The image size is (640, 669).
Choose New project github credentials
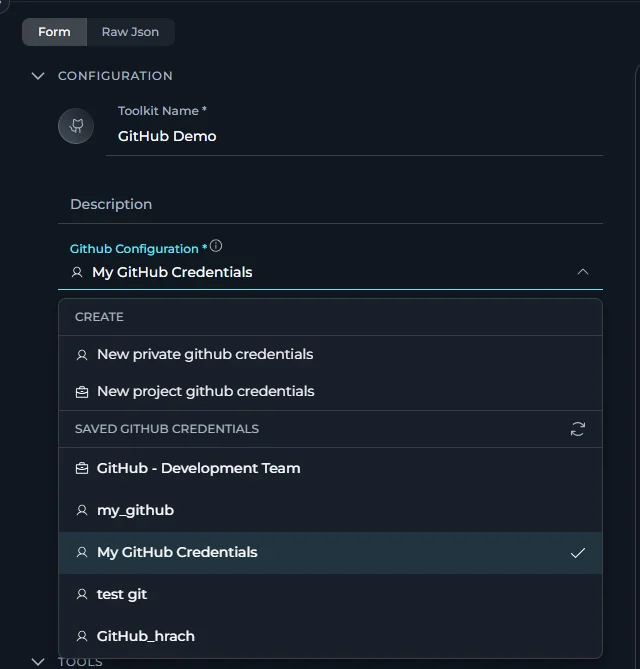[x=330, y=392]
